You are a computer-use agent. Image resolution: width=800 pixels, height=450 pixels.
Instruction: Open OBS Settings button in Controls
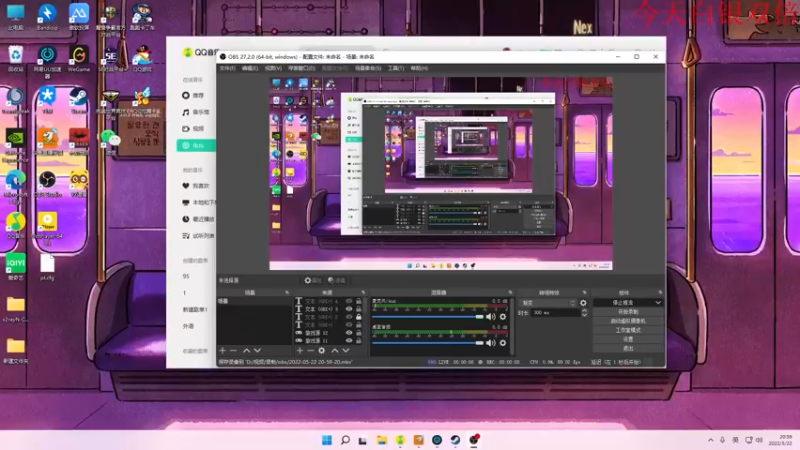[x=628, y=339]
